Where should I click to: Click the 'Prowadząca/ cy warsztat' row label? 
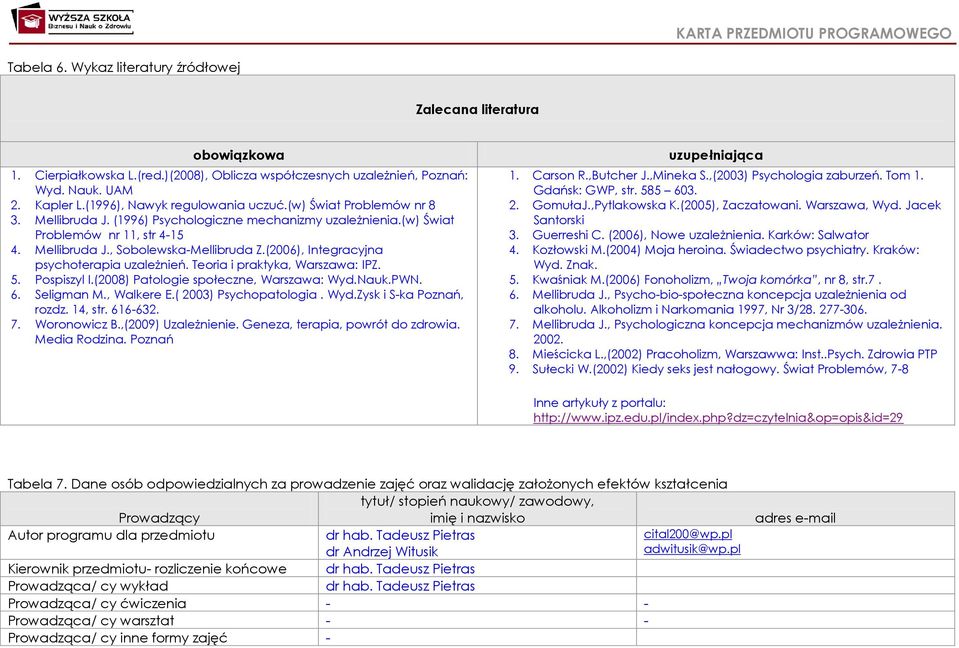[x=91, y=620]
